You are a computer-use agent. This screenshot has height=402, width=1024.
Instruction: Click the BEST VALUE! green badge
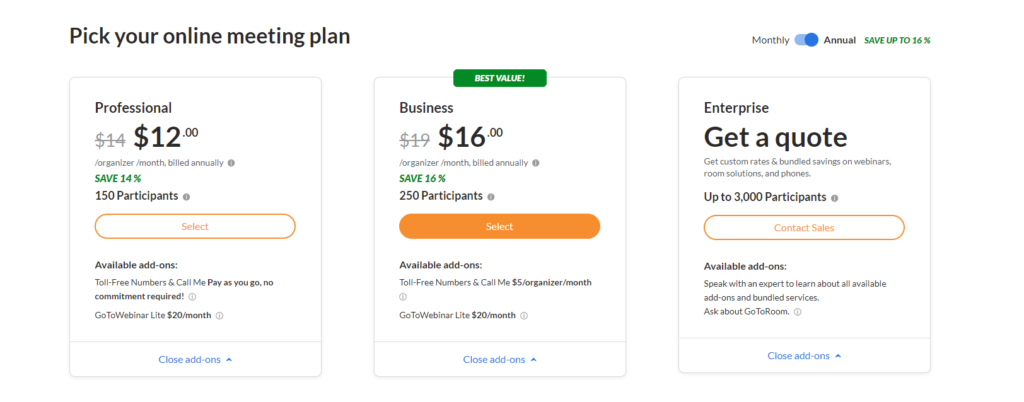tap(500, 78)
